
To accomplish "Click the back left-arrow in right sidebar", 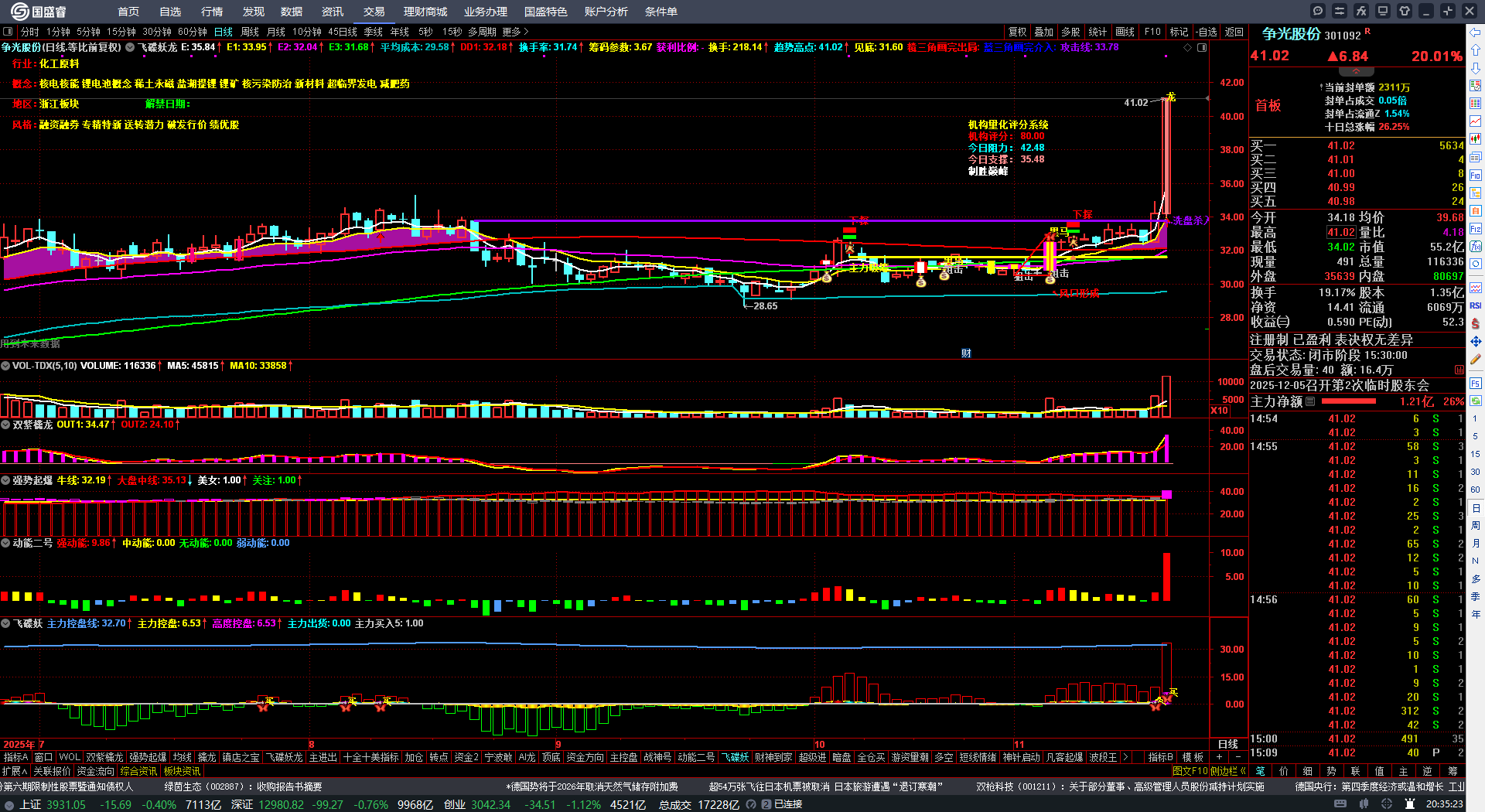I will pyautogui.click(x=1476, y=32).
